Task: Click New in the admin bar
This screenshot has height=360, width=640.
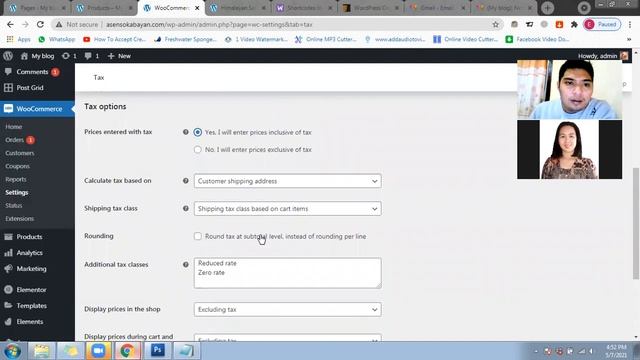Action: (x=119, y=56)
